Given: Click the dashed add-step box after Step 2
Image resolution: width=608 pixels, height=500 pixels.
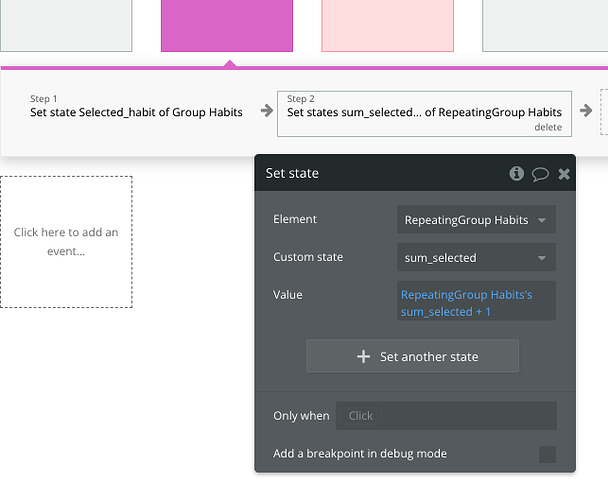Looking at the screenshot, I should point(603,111).
